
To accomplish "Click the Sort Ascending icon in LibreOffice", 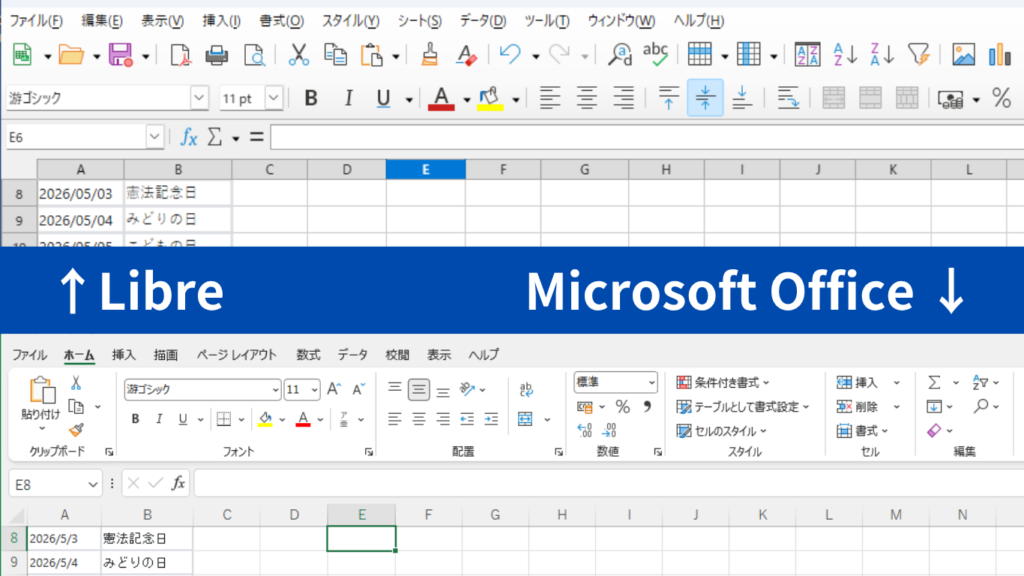I will click(x=845, y=56).
